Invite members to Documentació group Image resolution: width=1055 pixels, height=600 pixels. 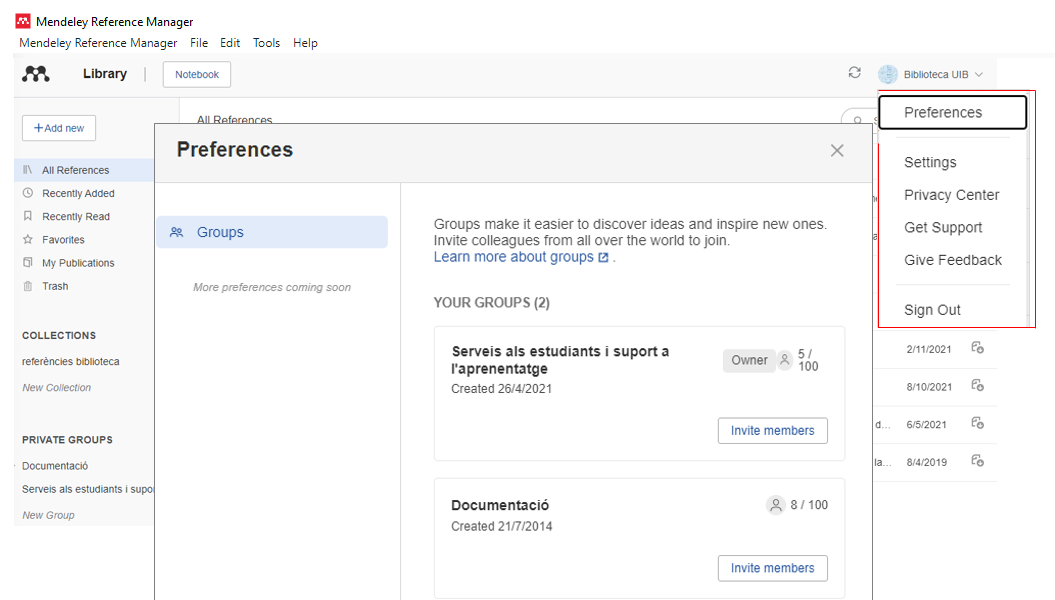[772, 568]
